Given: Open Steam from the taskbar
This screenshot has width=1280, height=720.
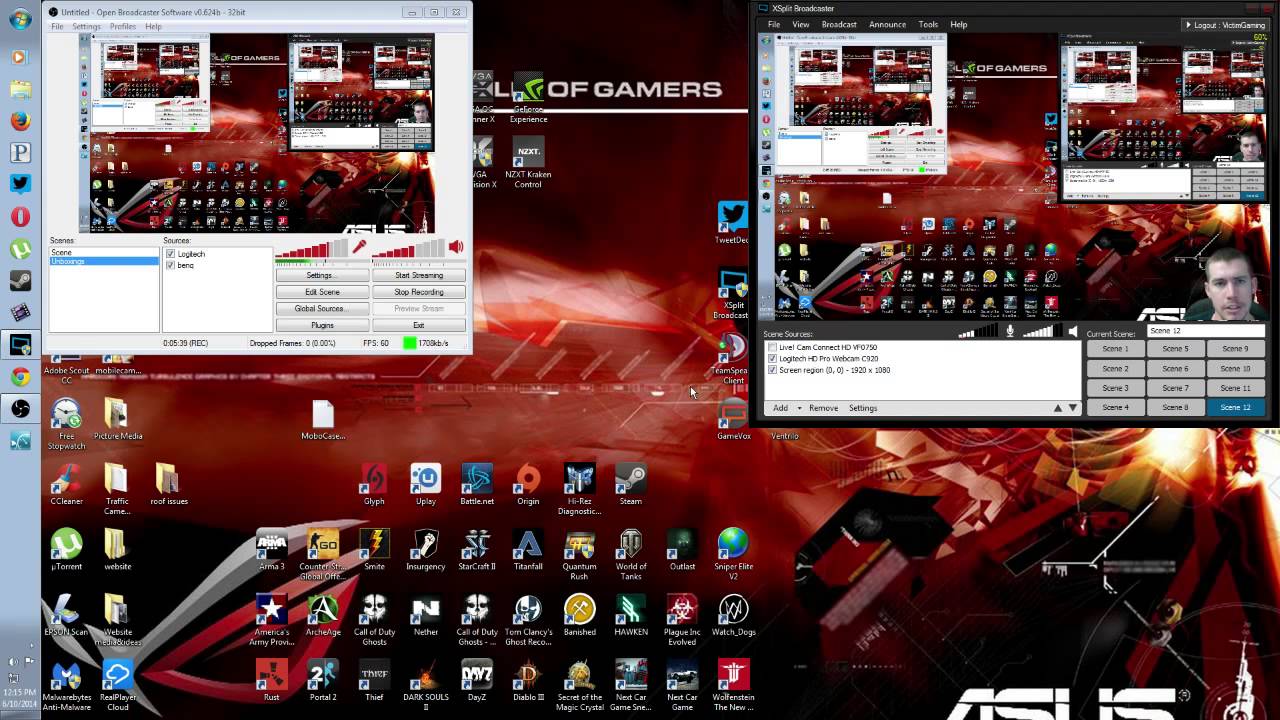Looking at the screenshot, I should [x=20, y=280].
